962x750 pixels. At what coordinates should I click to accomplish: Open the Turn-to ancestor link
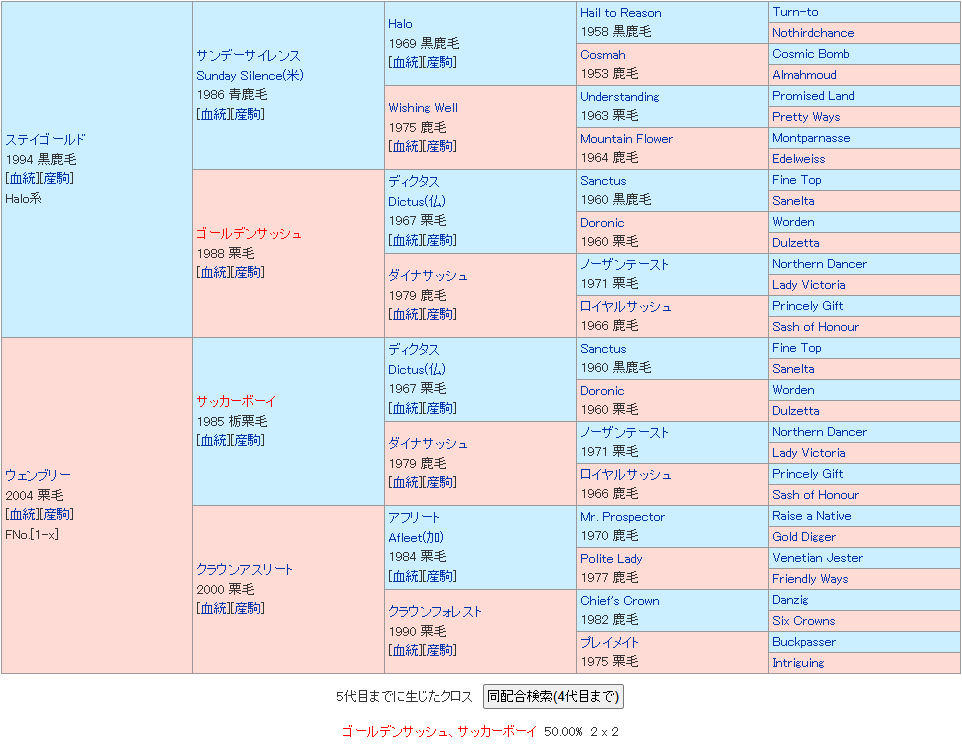pos(795,12)
